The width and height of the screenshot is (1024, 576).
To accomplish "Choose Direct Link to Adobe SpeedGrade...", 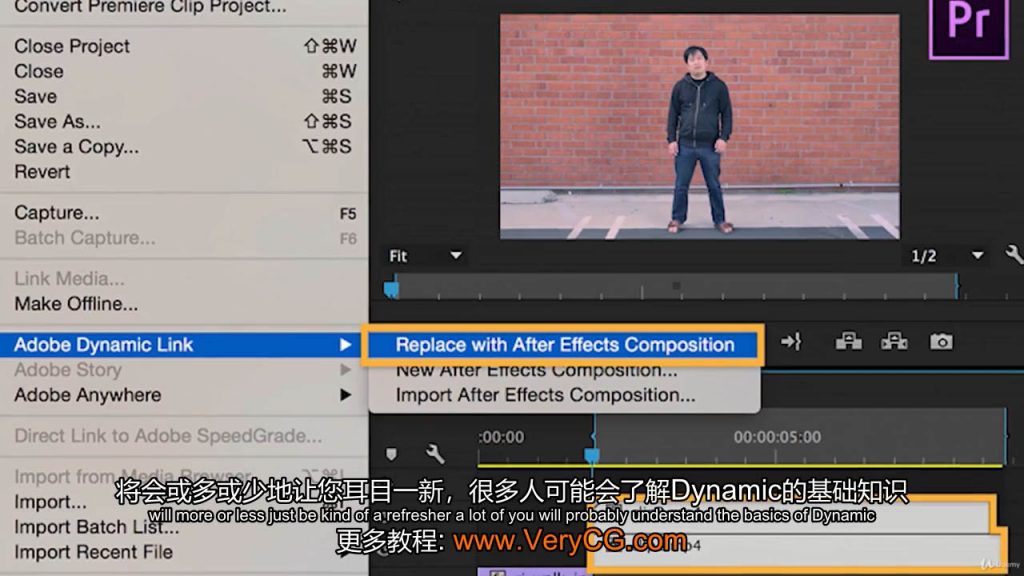I will tap(184, 436).
